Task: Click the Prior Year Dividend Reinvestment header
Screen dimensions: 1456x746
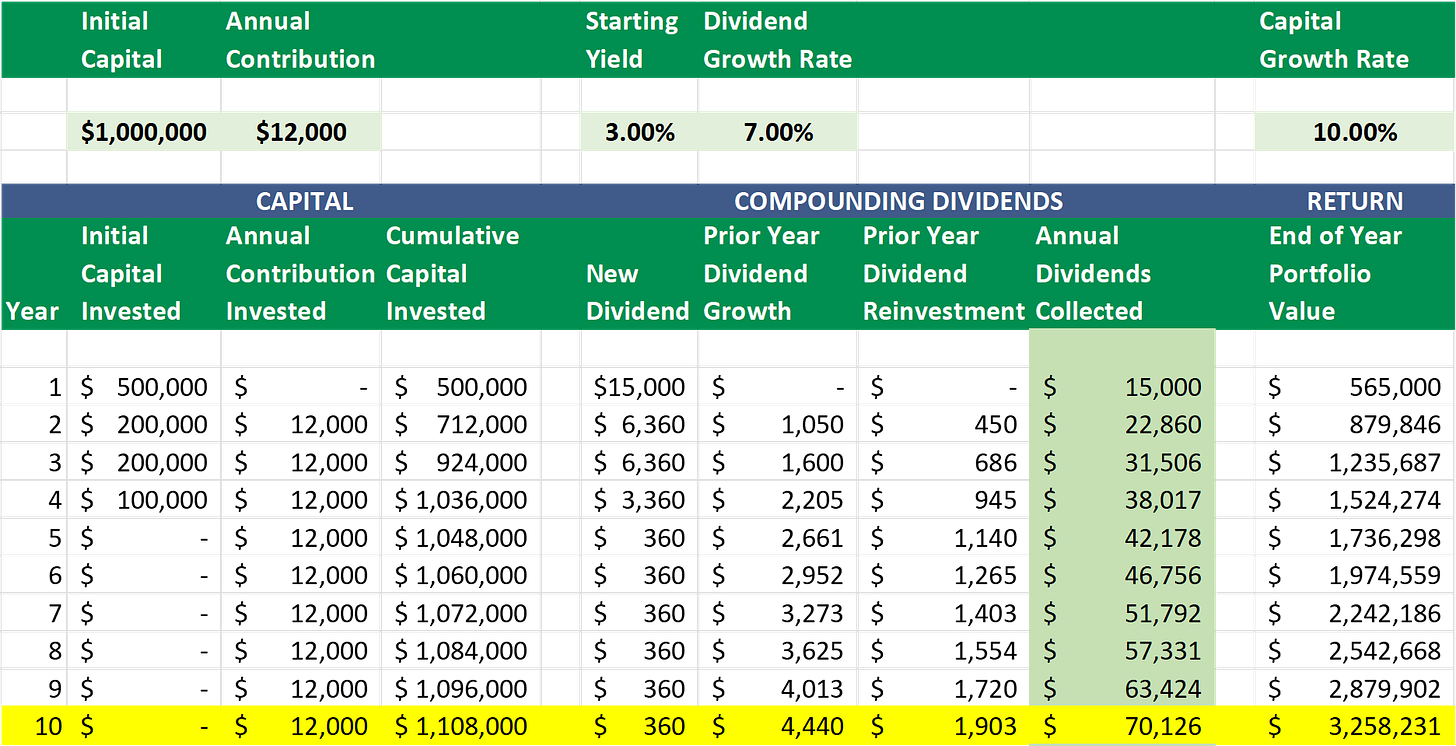Action: 943,273
